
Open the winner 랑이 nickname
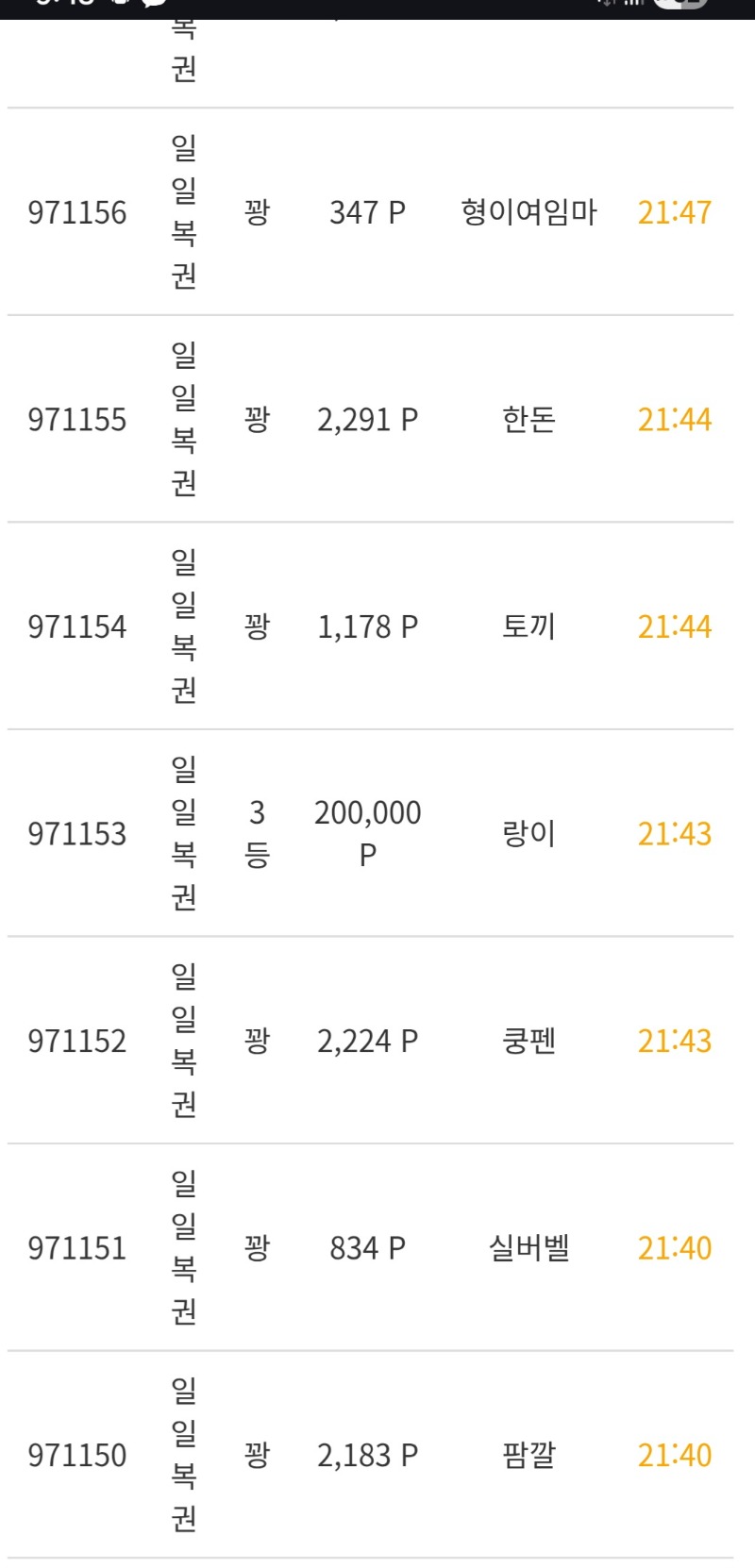(x=528, y=833)
